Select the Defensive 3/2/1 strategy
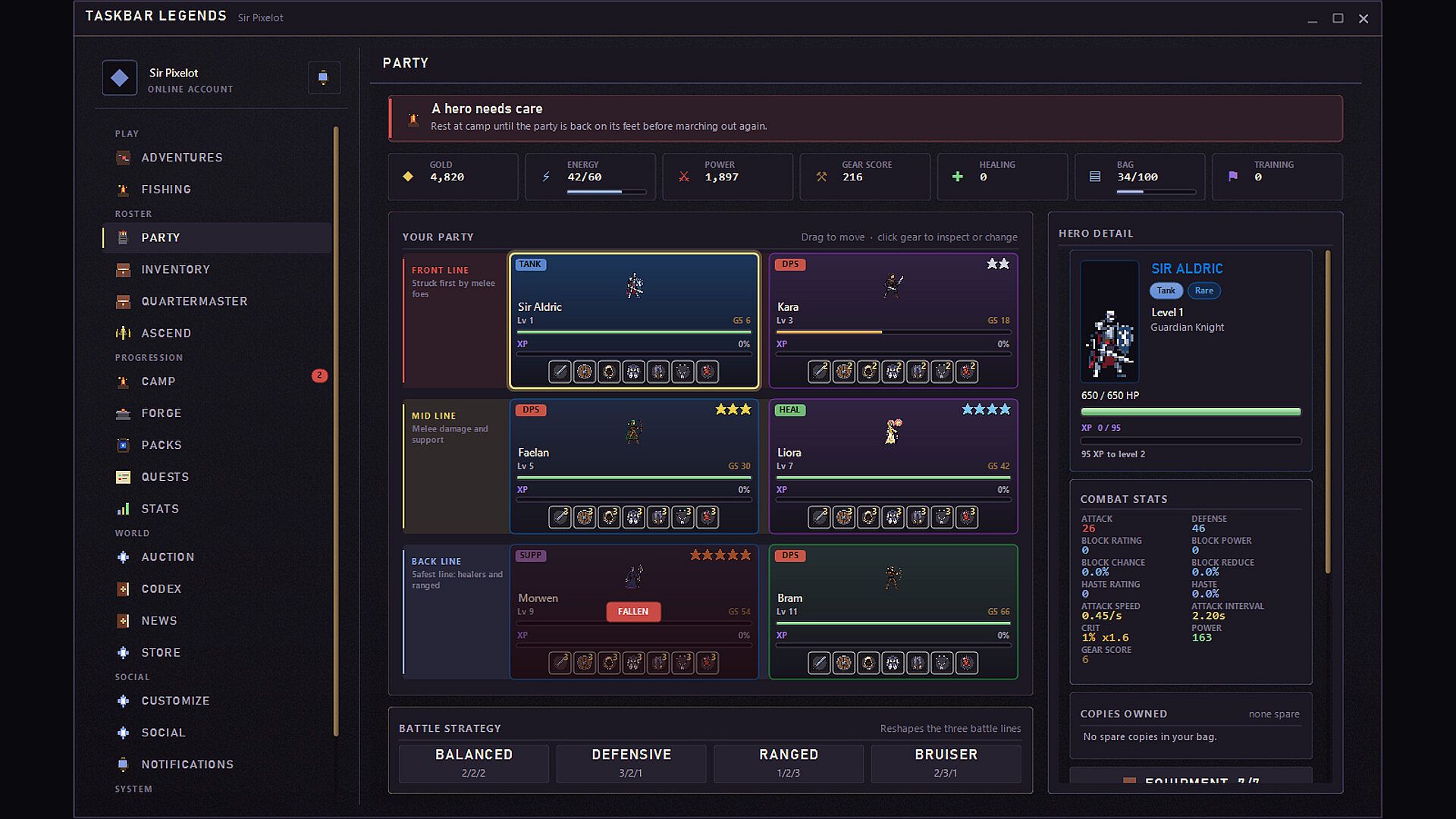Image resolution: width=1456 pixels, height=819 pixels. coord(631,763)
